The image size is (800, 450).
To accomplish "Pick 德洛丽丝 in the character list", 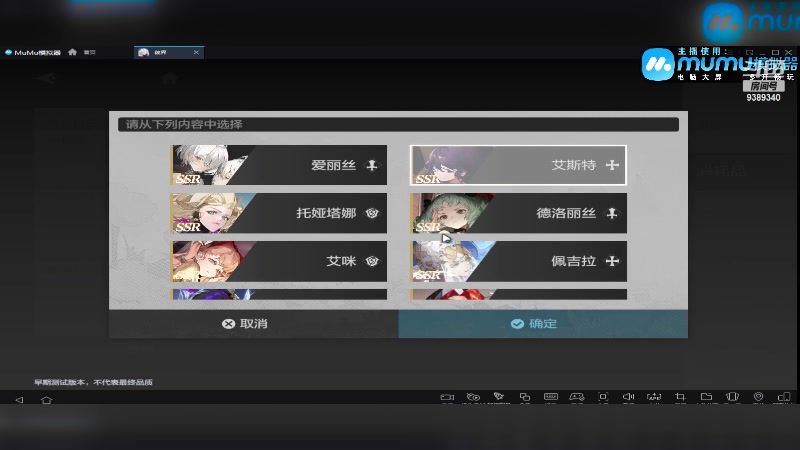I will (x=518, y=213).
